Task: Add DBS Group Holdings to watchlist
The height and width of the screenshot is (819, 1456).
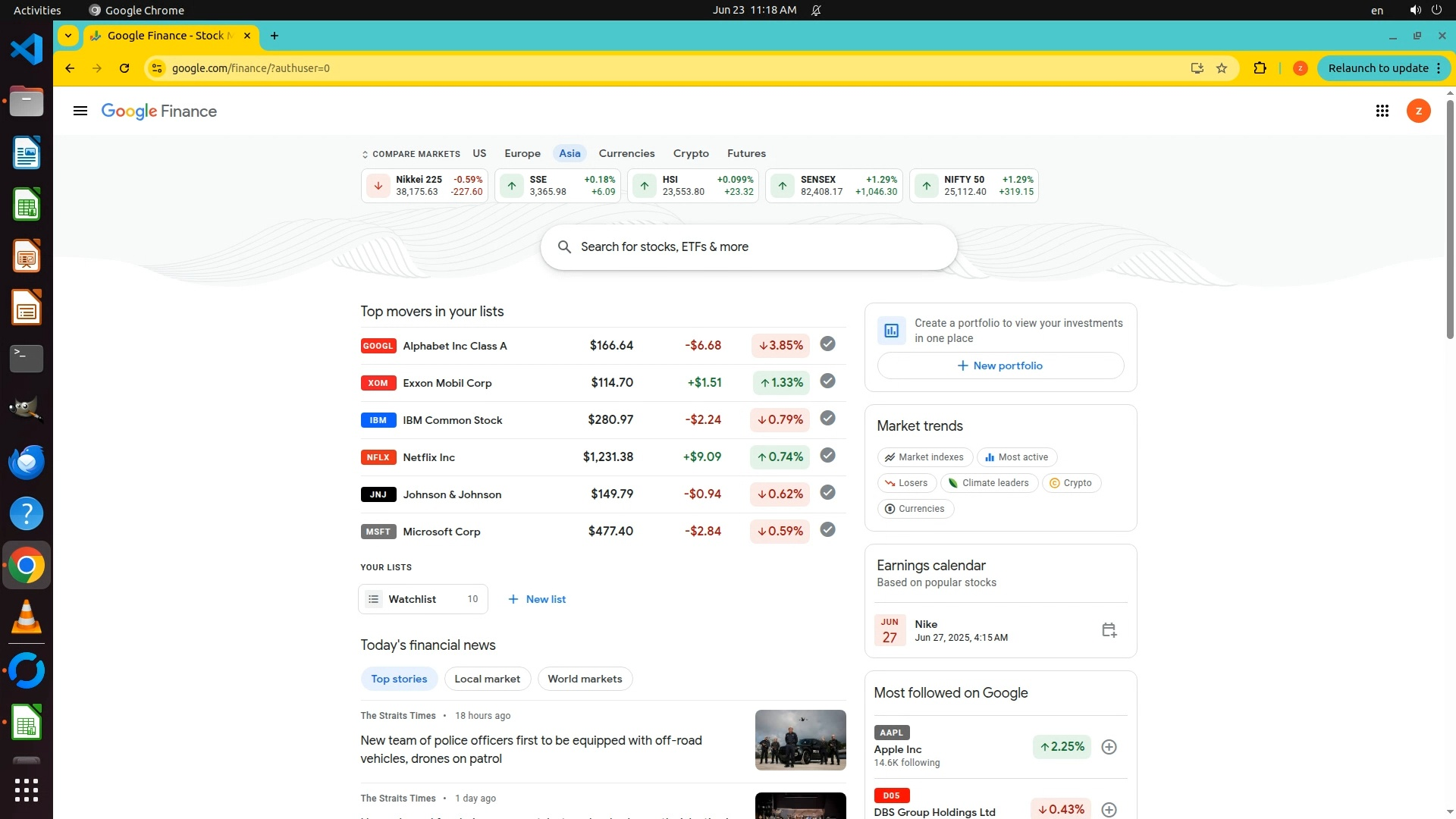Action: 1109,810
